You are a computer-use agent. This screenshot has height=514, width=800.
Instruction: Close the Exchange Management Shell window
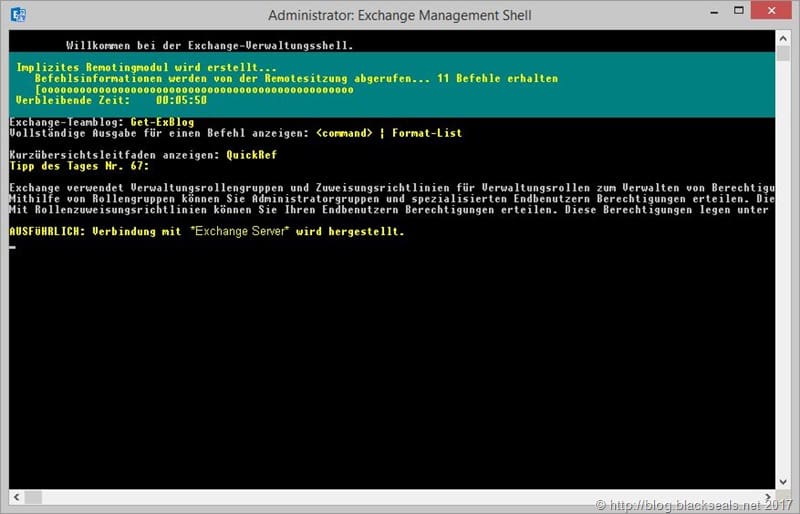[x=771, y=10]
